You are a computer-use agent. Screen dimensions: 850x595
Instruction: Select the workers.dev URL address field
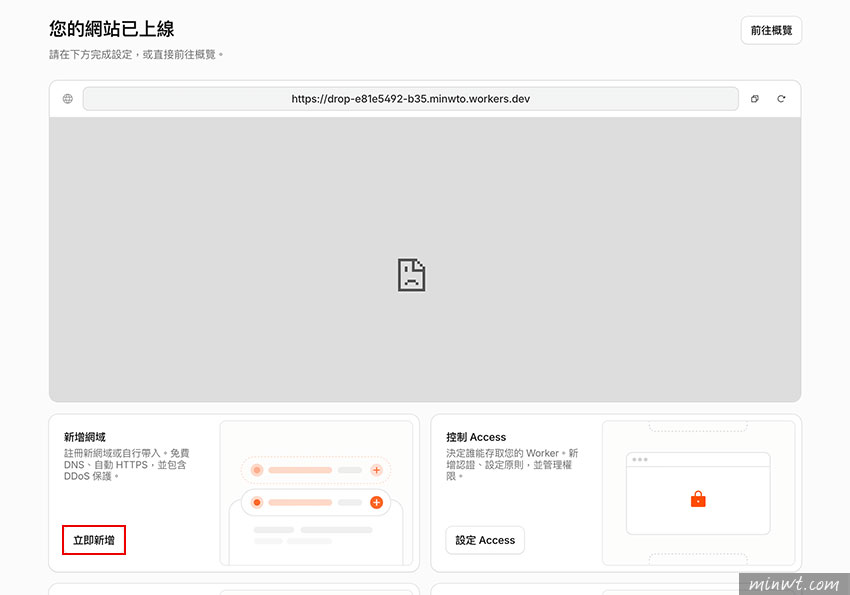tap(410, 99)
